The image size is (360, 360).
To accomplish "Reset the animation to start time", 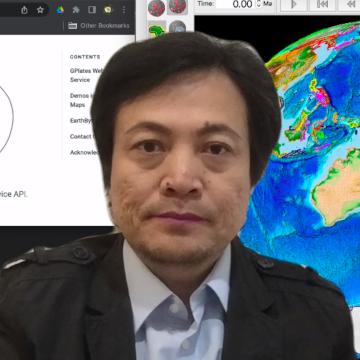I will (322, 4).
